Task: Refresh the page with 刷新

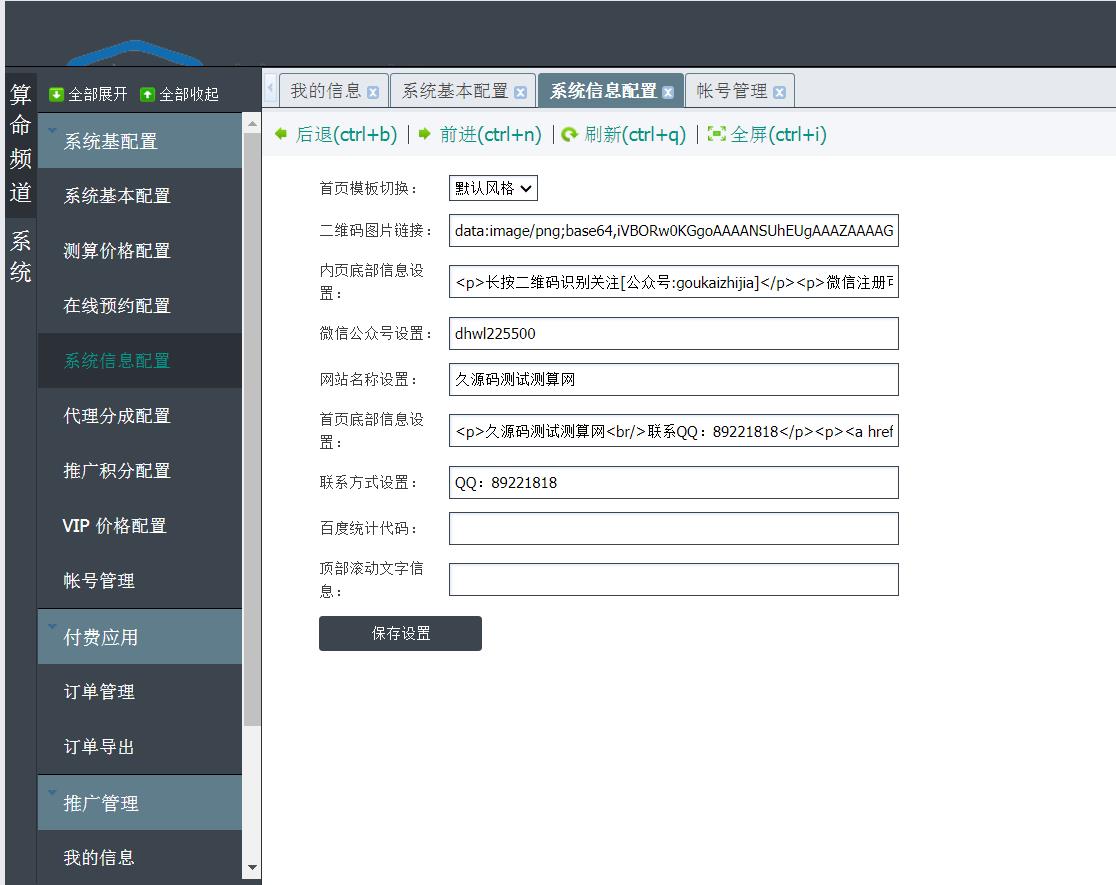Action: (569, 135)
